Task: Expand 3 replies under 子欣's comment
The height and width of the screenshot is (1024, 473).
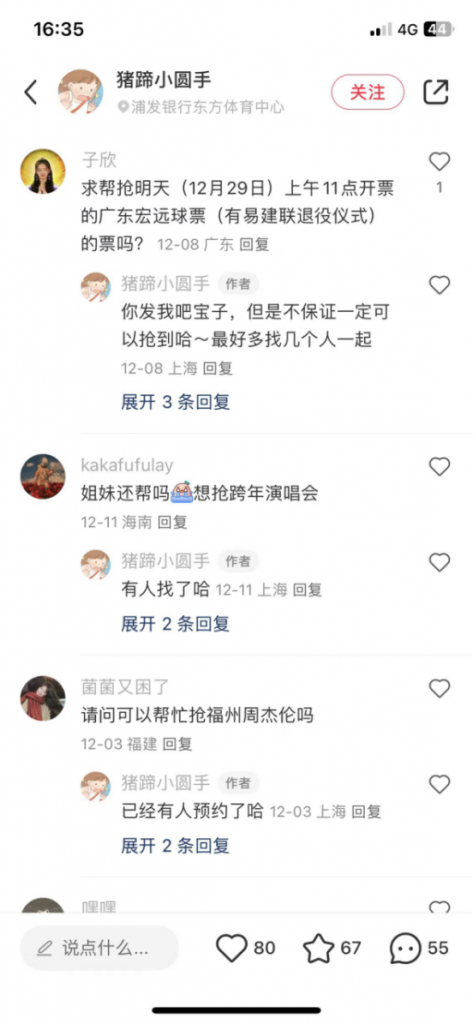Action: [175, 402]
